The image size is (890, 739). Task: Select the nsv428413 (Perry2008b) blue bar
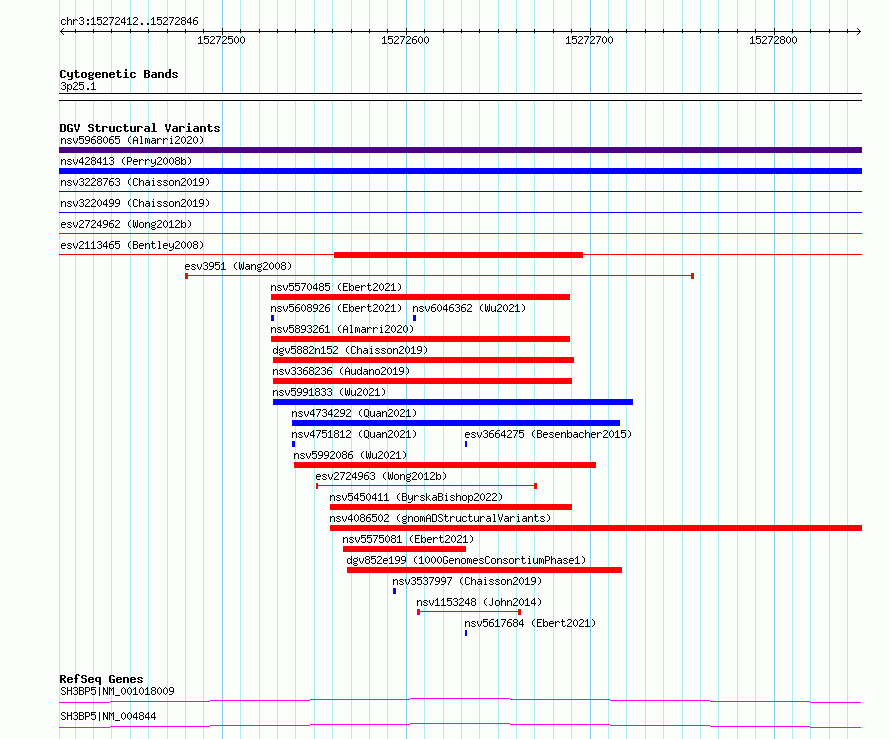[x=460, y=171]
